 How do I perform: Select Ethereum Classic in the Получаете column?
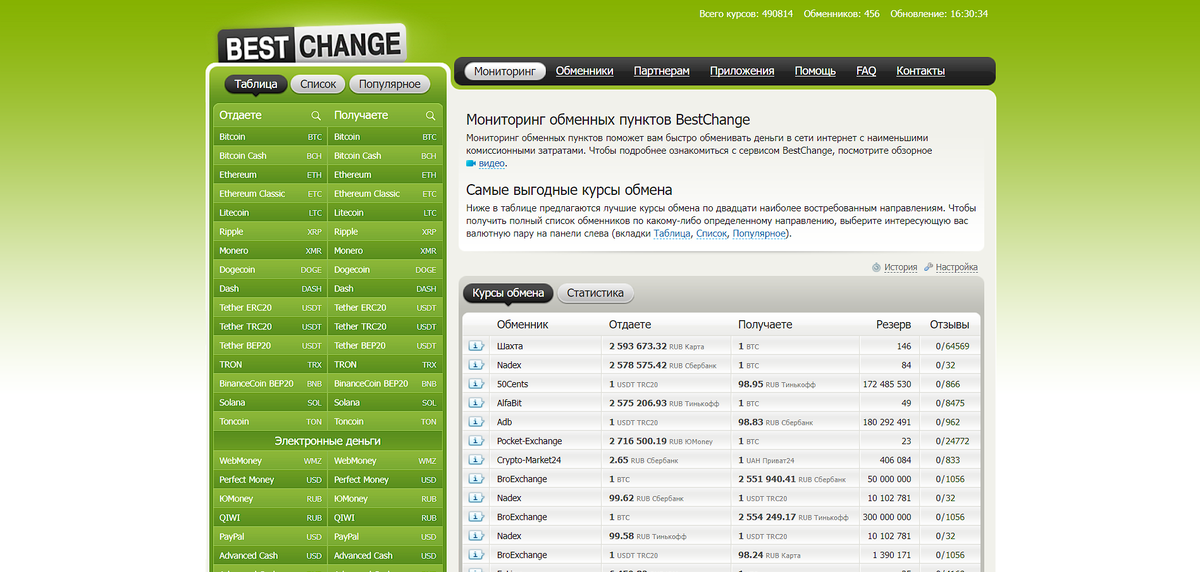385,194
